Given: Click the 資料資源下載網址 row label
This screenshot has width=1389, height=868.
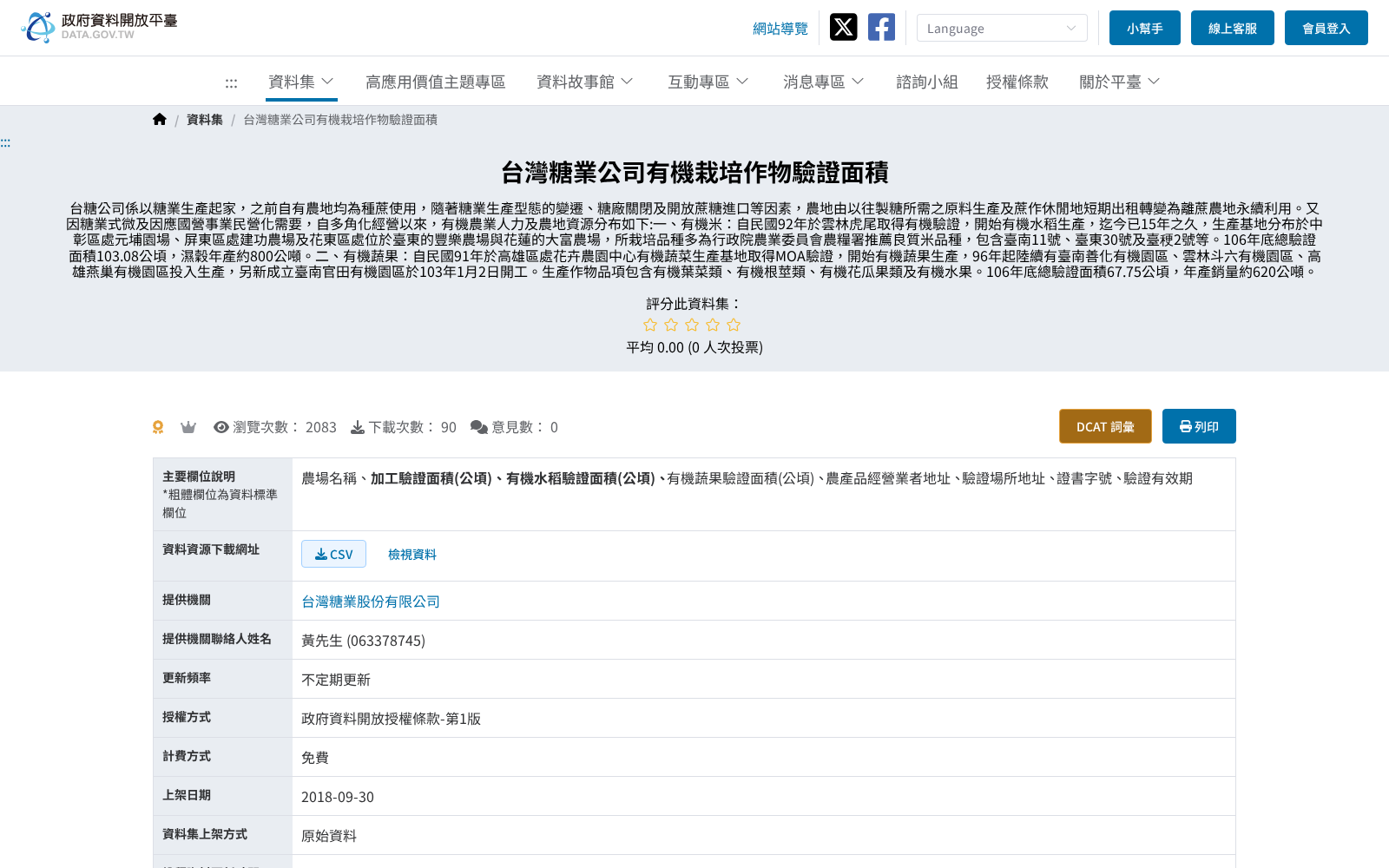Looking at the screenshot, I should (211, 549).
